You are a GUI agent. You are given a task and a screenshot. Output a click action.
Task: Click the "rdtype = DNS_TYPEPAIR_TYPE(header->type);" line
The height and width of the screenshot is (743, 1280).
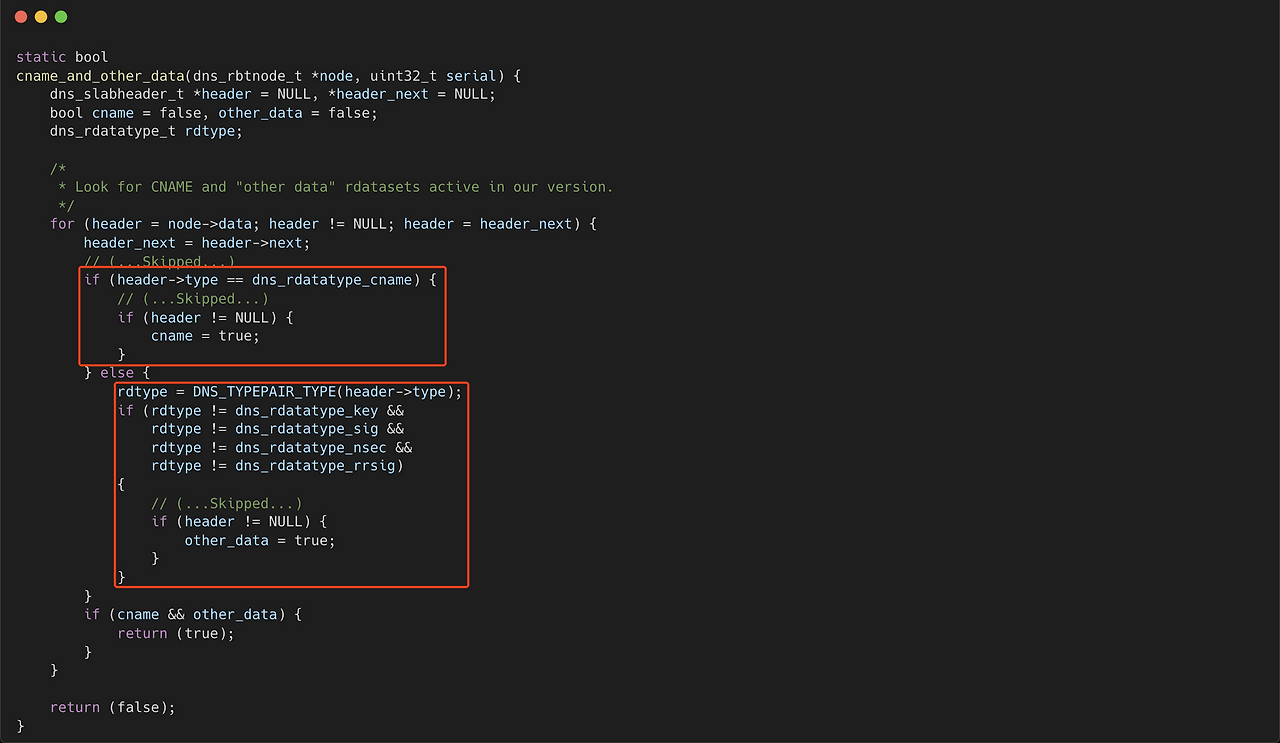[x=290, y=392]
